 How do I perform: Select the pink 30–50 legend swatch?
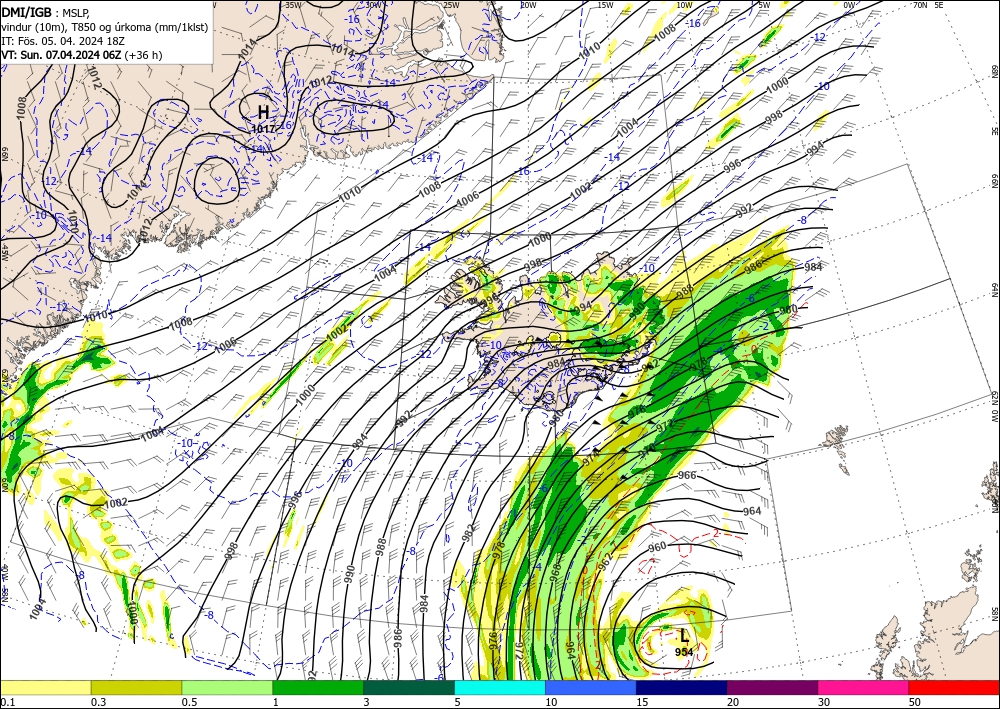[864, 687]
